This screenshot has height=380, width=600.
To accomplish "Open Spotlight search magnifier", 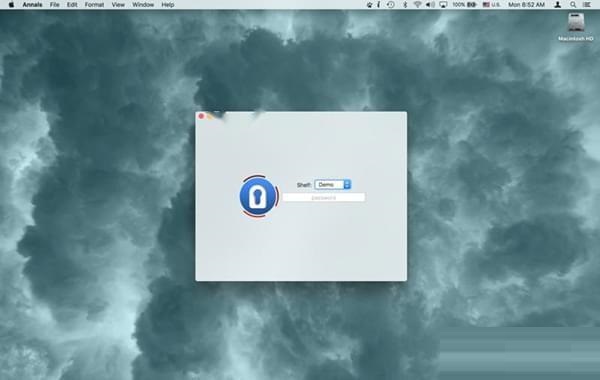I will point(573,5).
